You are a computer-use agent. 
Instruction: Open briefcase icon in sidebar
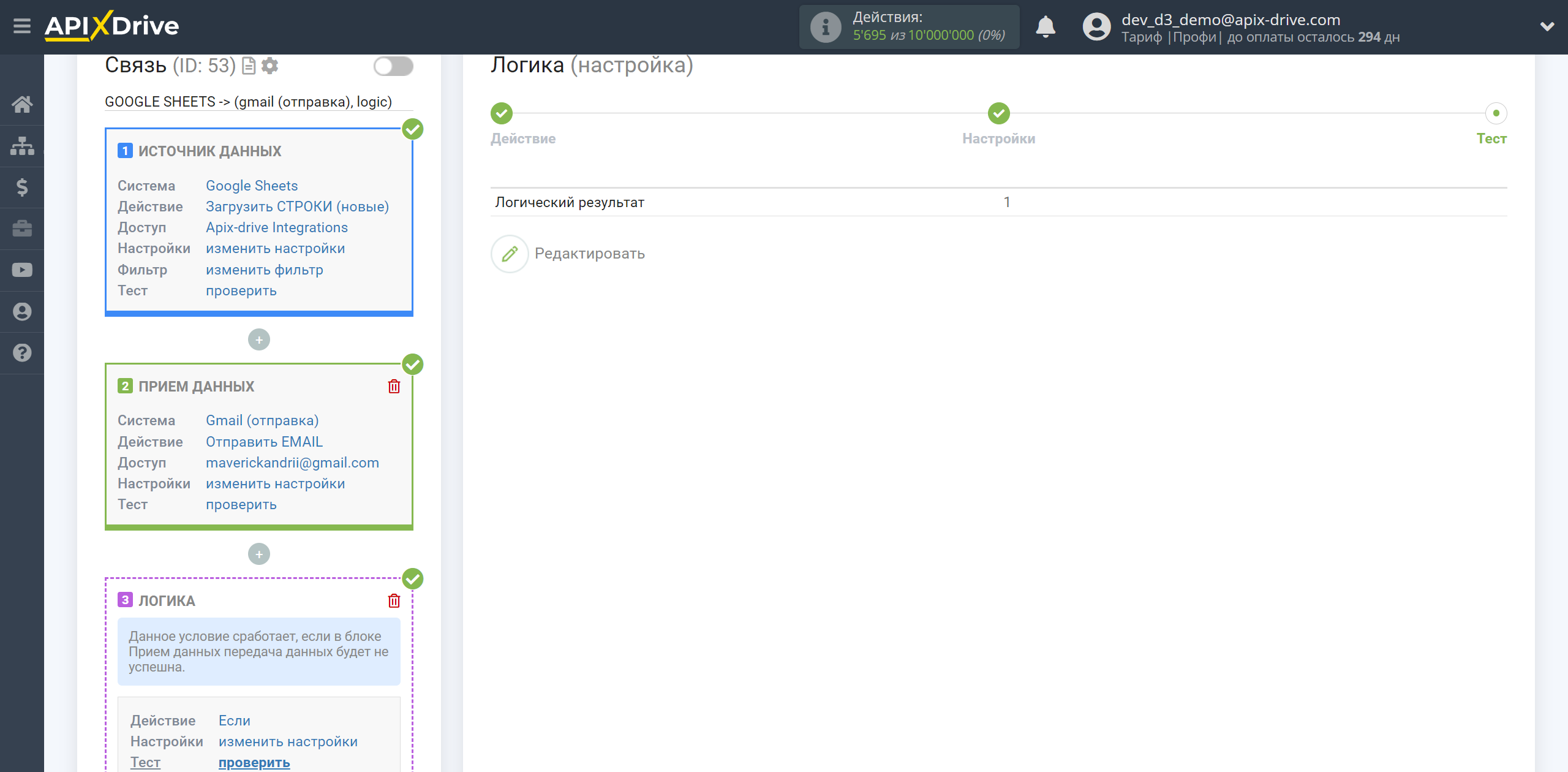point(22,229)
